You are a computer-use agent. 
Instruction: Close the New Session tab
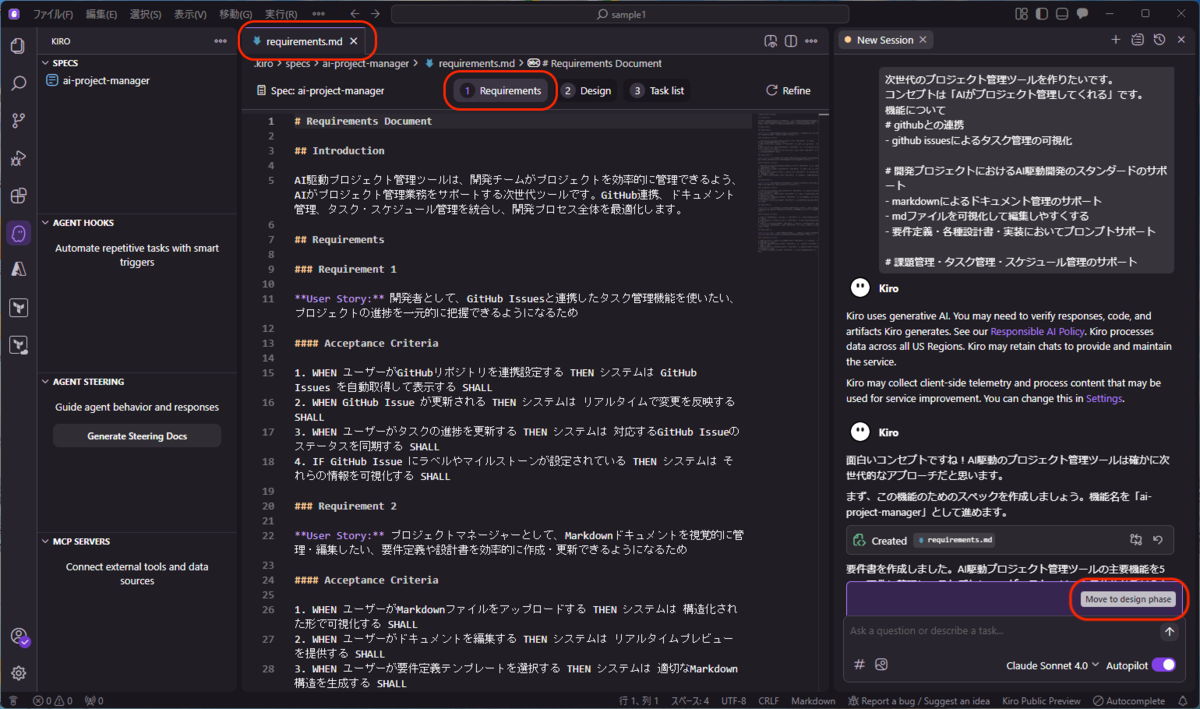(923, 40)
